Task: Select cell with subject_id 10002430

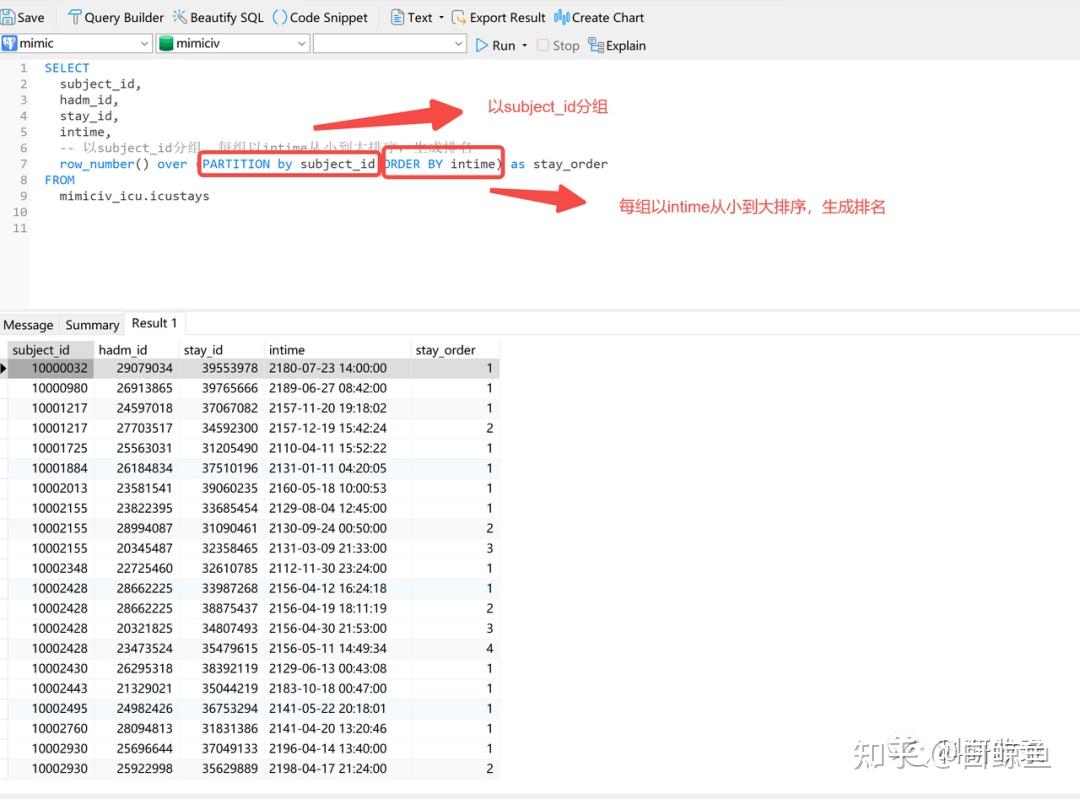Action: (x=50, y=667)
